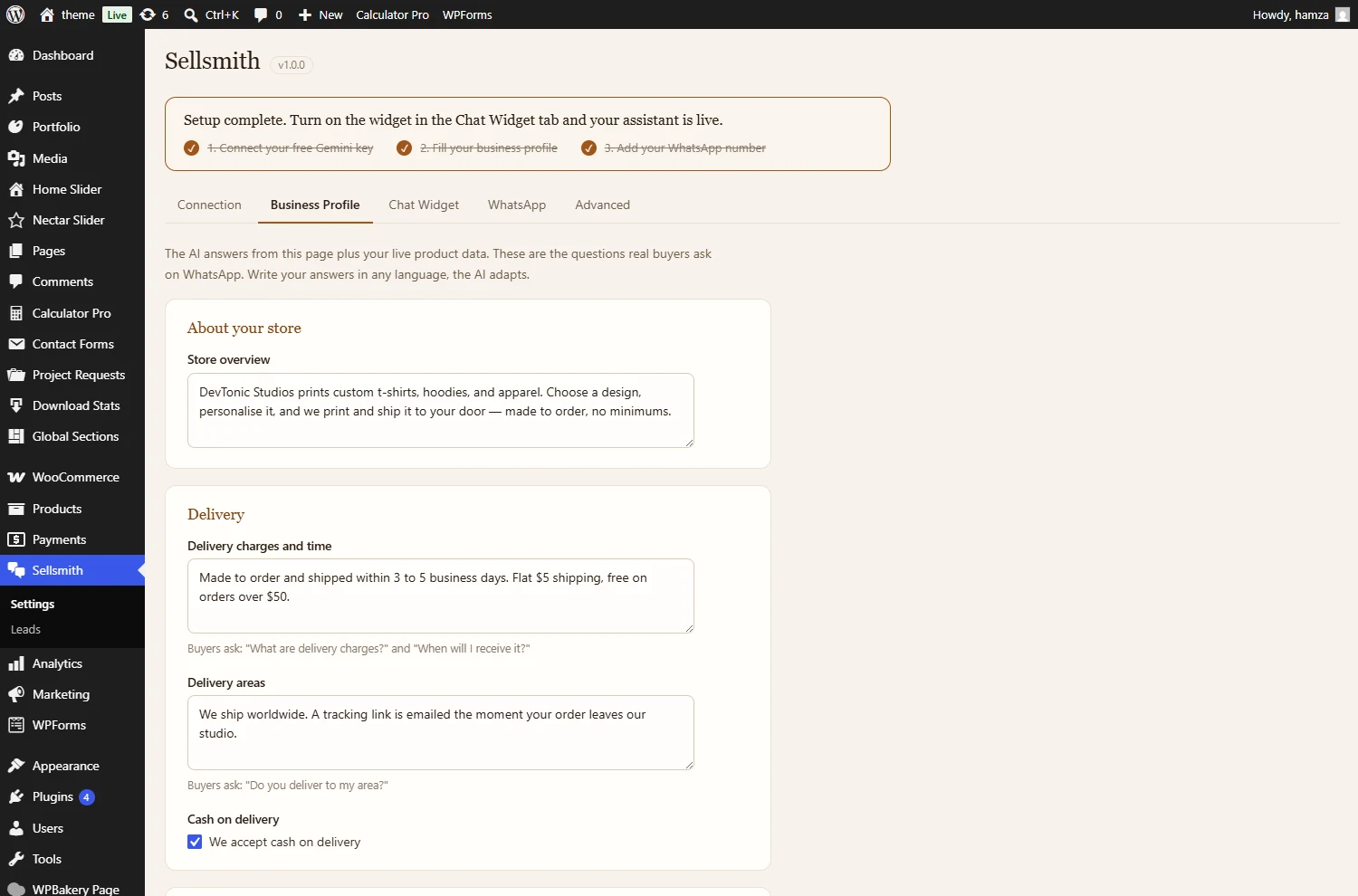Click the Sellsmith sidebar menu item
The height and width of the screenshot is (896, 1358).
coord(72,570)
